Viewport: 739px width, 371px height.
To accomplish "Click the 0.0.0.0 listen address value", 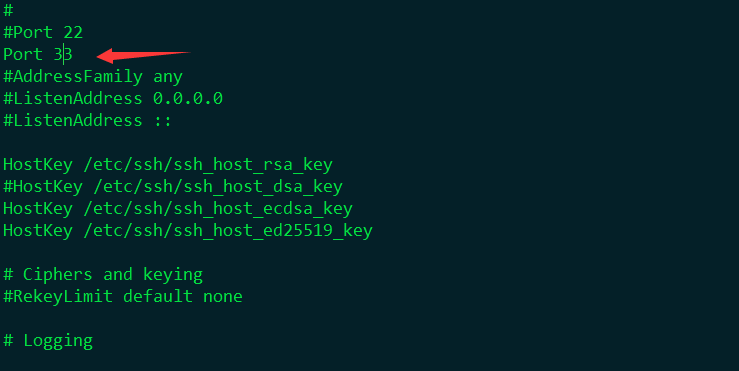I will [188, 99].
